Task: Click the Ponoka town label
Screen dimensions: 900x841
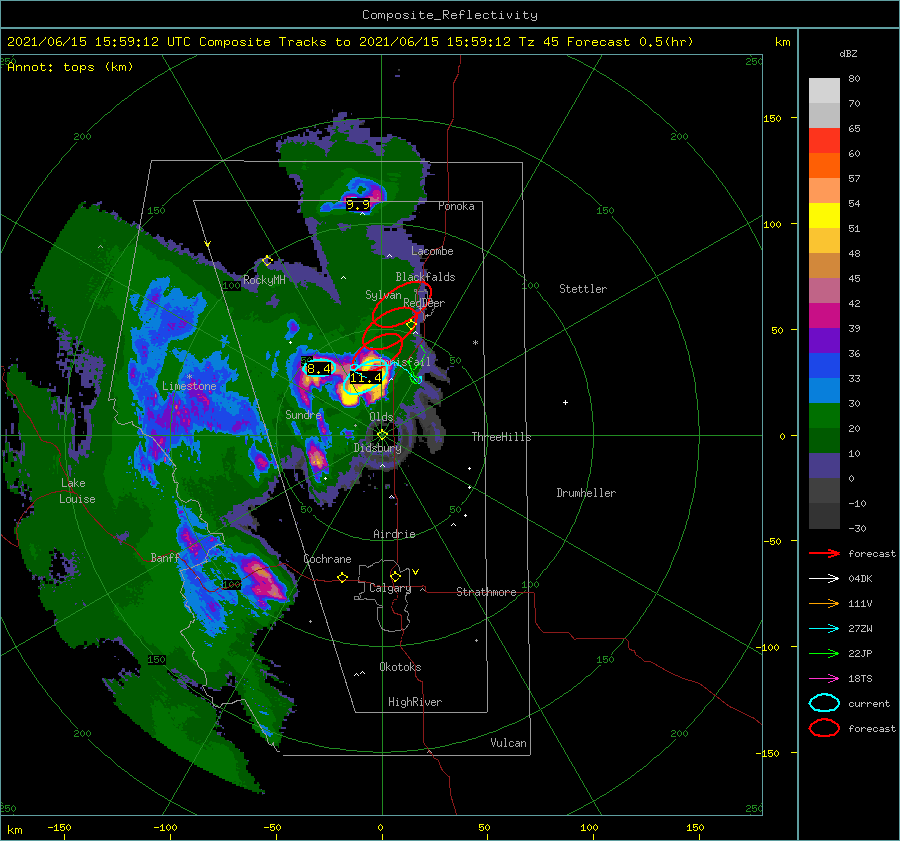Action: click(456, 206)
